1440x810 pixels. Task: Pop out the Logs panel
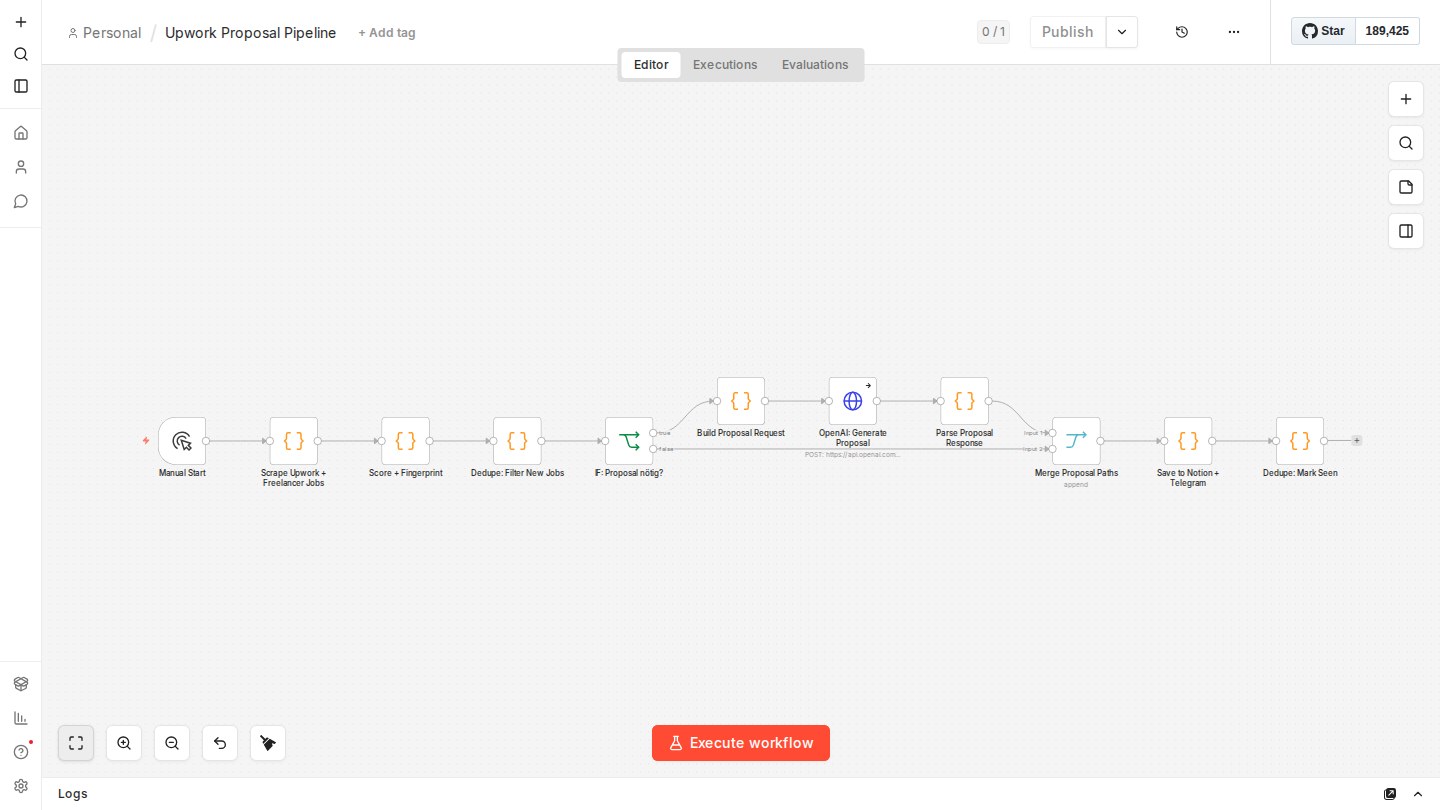click(1390, 794)
